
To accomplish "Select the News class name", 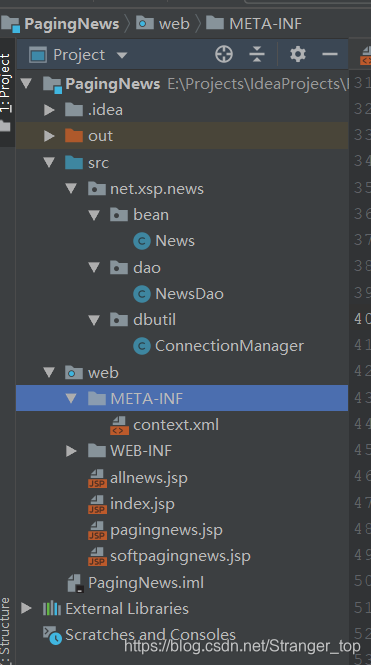I will click(175, 241).
